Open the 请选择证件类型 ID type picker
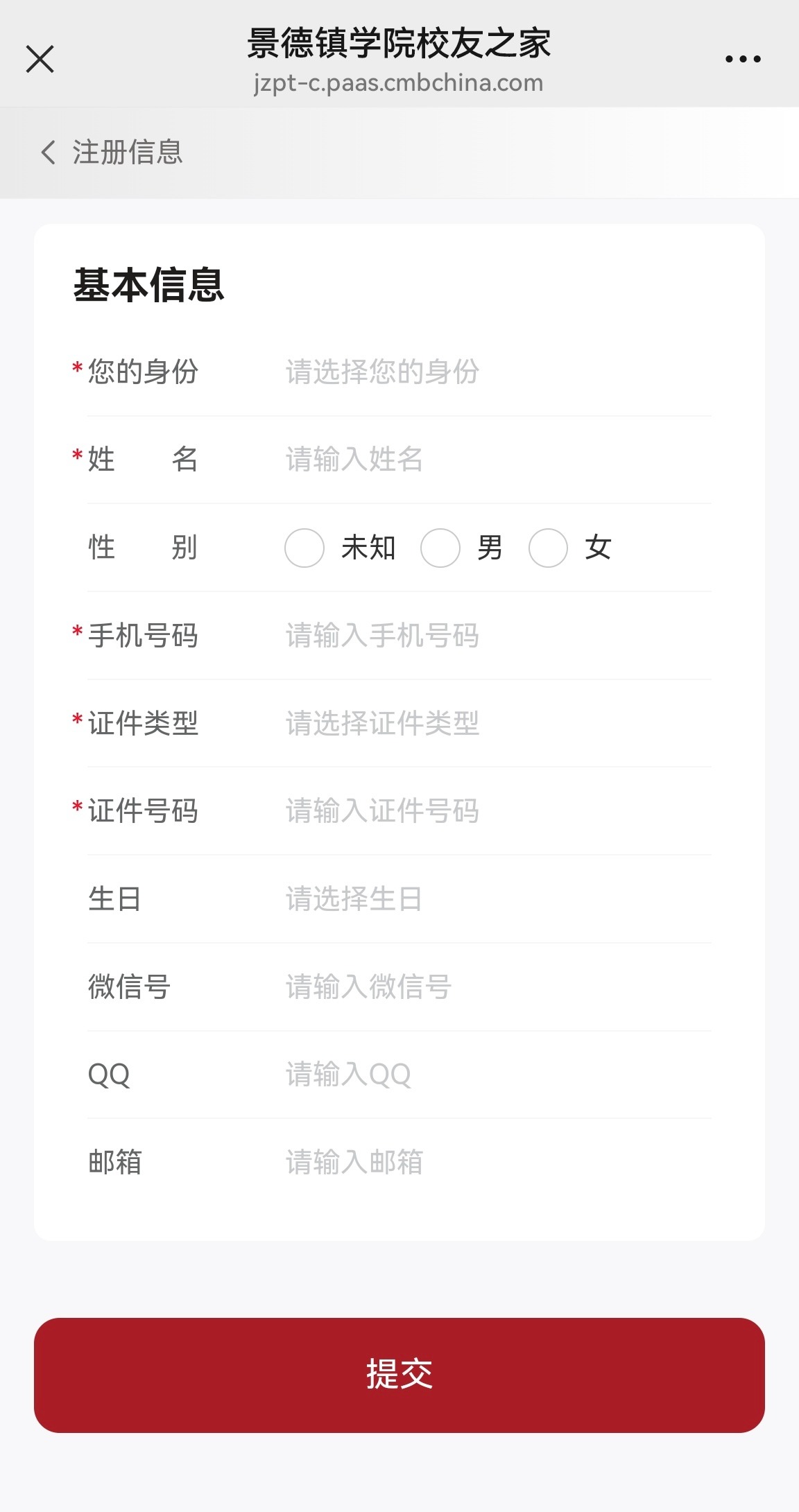 [486, 723]
